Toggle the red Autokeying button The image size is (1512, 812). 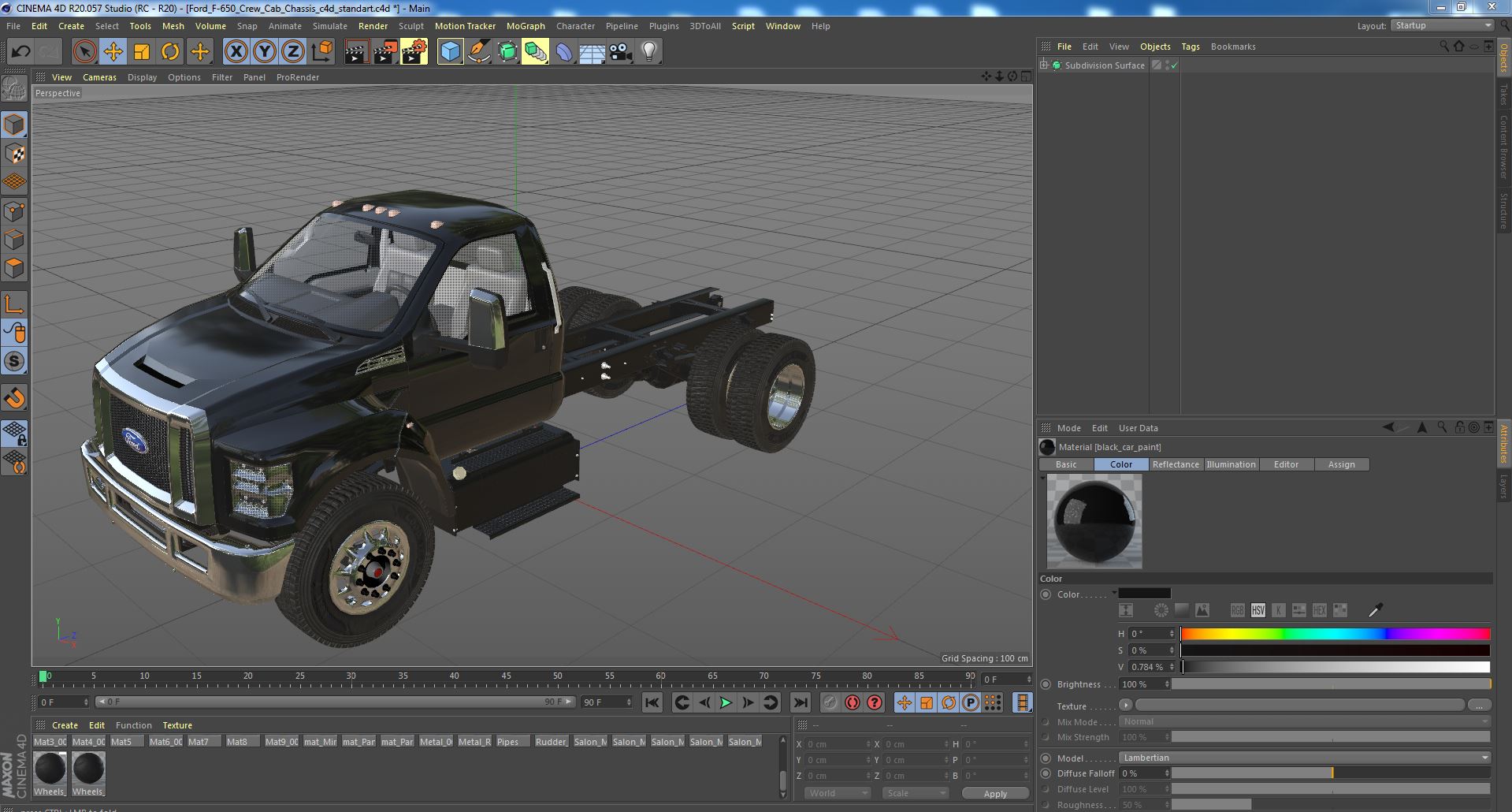[853, 702]
